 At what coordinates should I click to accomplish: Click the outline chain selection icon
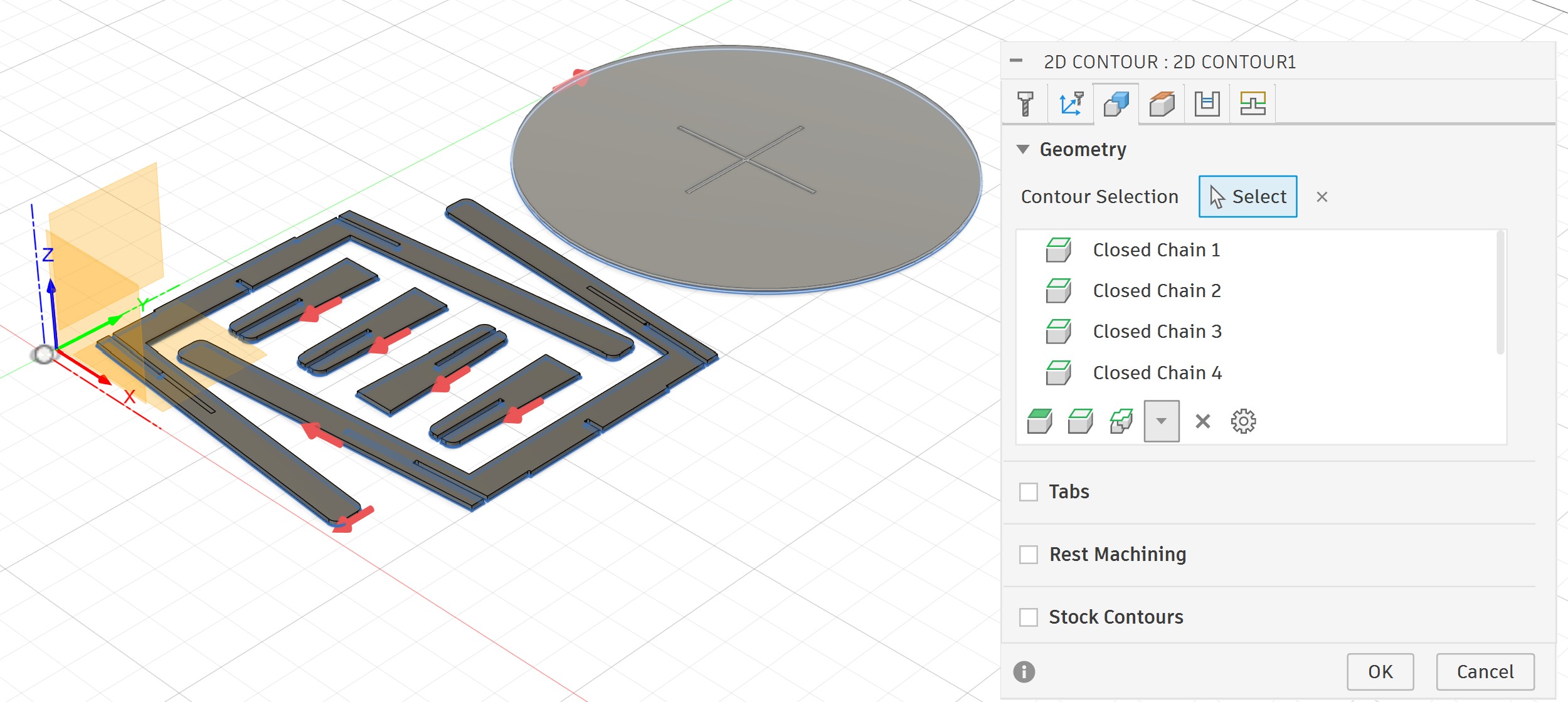(1080, 421)
